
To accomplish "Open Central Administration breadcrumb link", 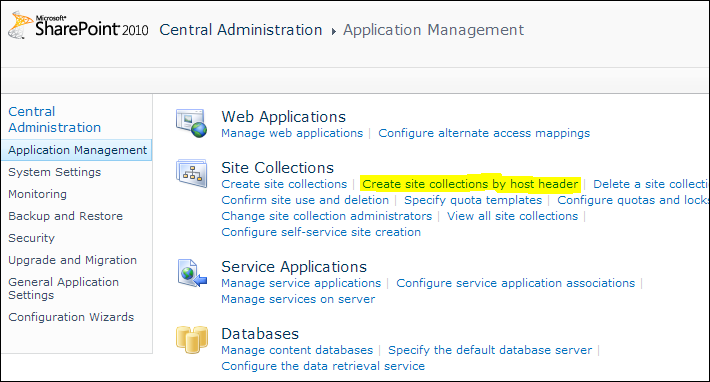I will pos(240,30).
